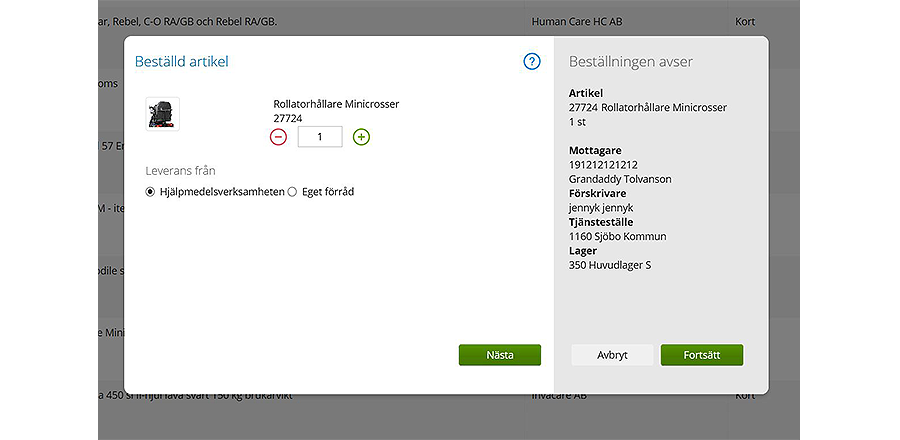This screenshot has height=440, width=900.
Task: Click the Leverans från label
Action: coord(180,171)
